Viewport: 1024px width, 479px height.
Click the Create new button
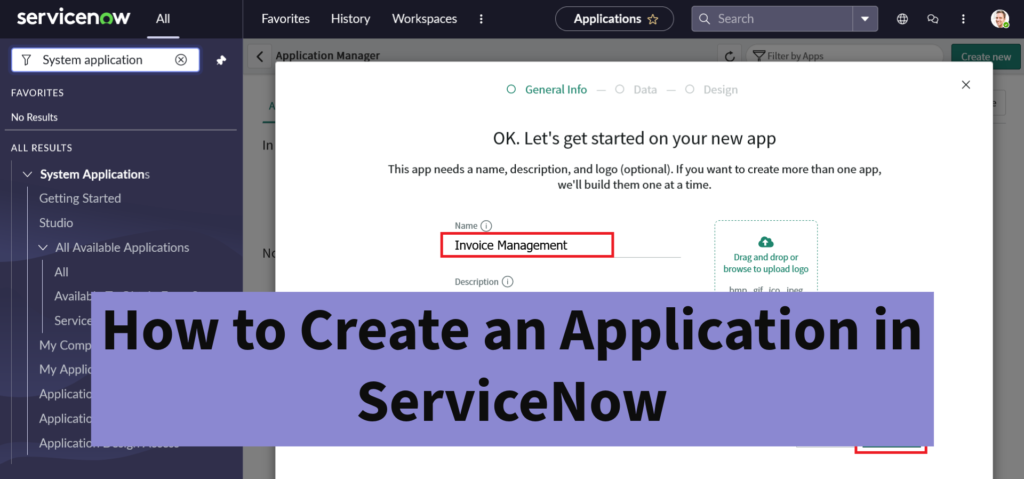tap(986, 56)
